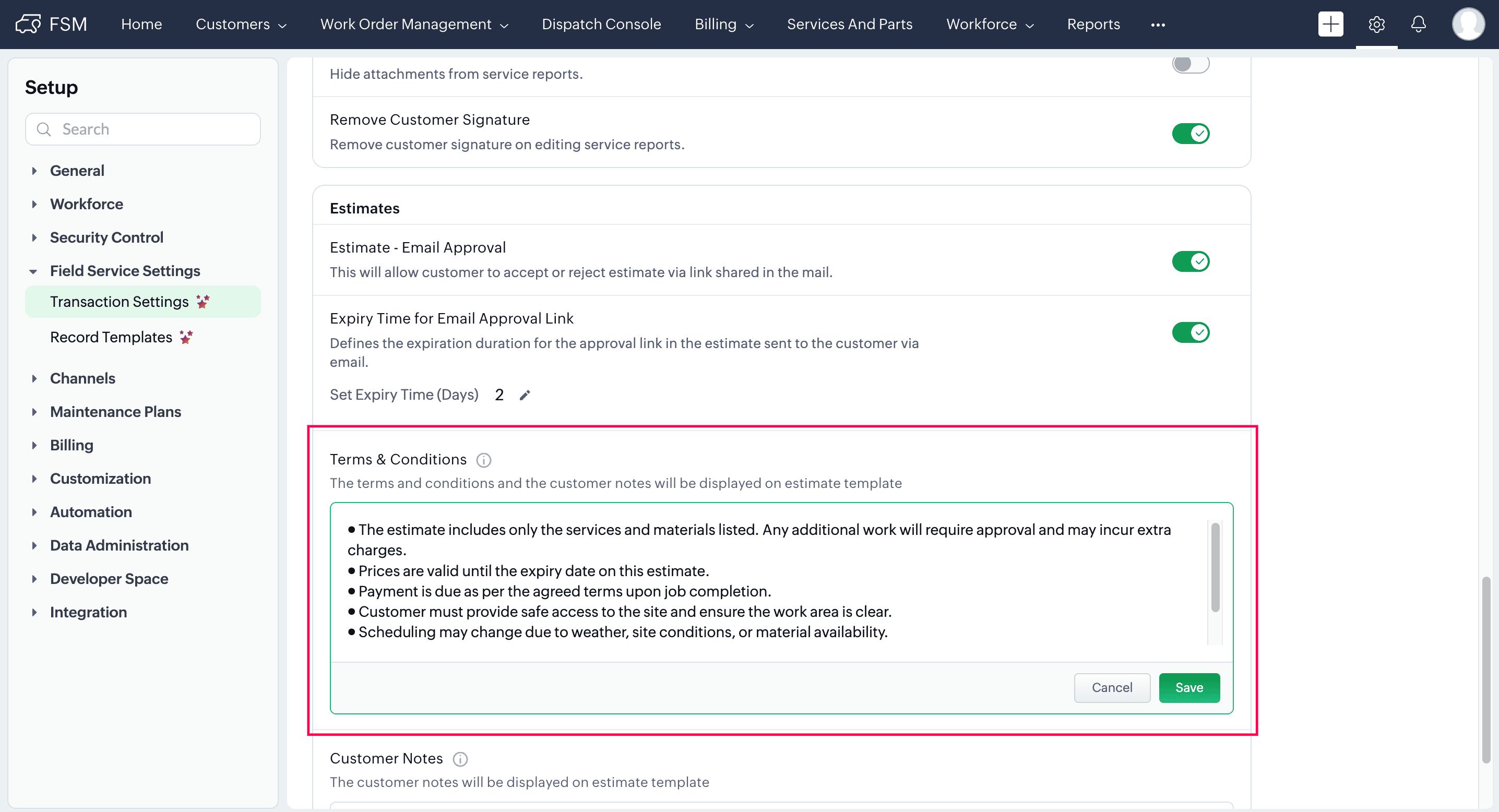The height and width of the screenshot is (812, 1499).
Task: Toggle Estimate Email Approval off
Action: point(1190,261)
